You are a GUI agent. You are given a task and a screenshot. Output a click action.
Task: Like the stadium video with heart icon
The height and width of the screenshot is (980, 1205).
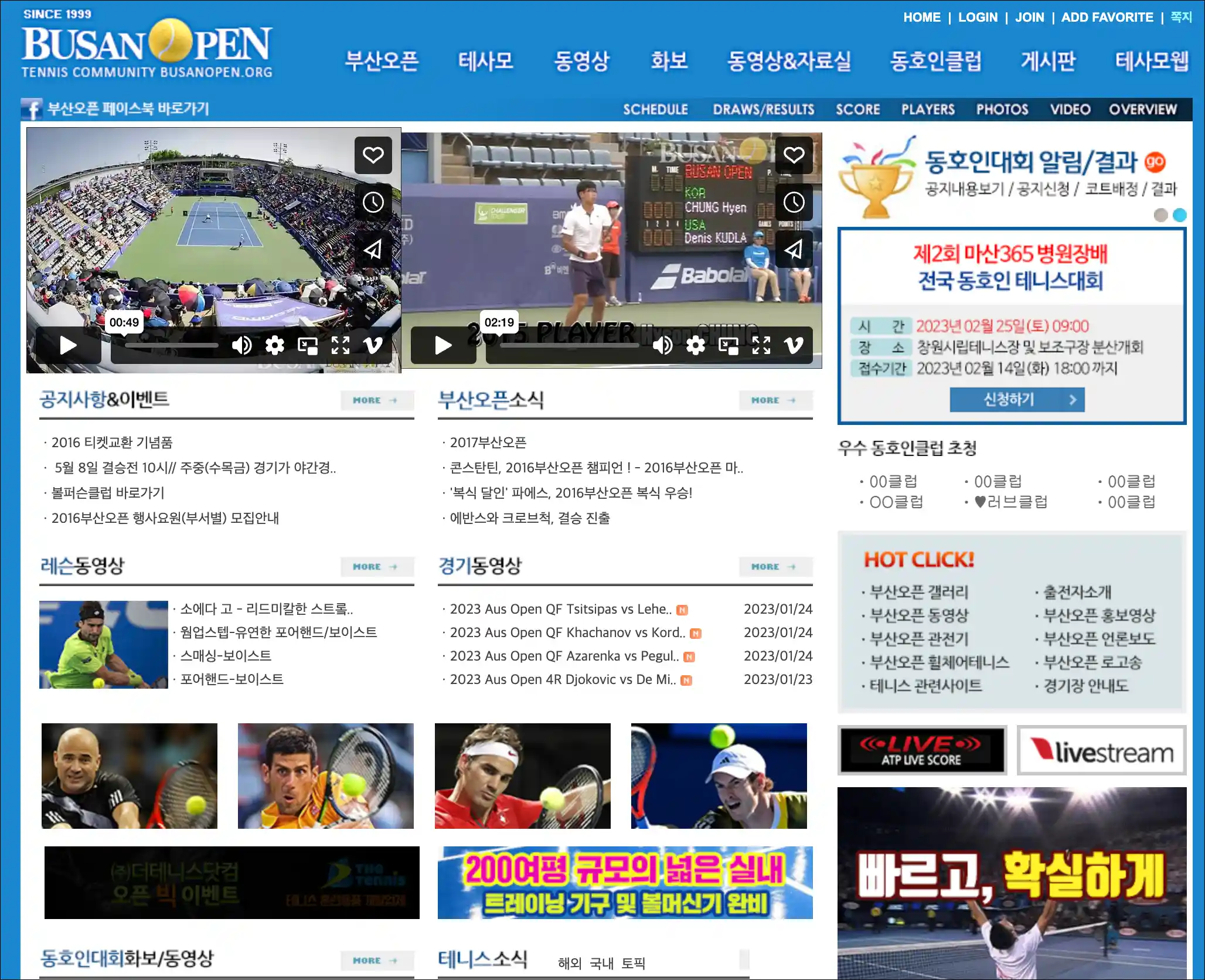point(373,155)
